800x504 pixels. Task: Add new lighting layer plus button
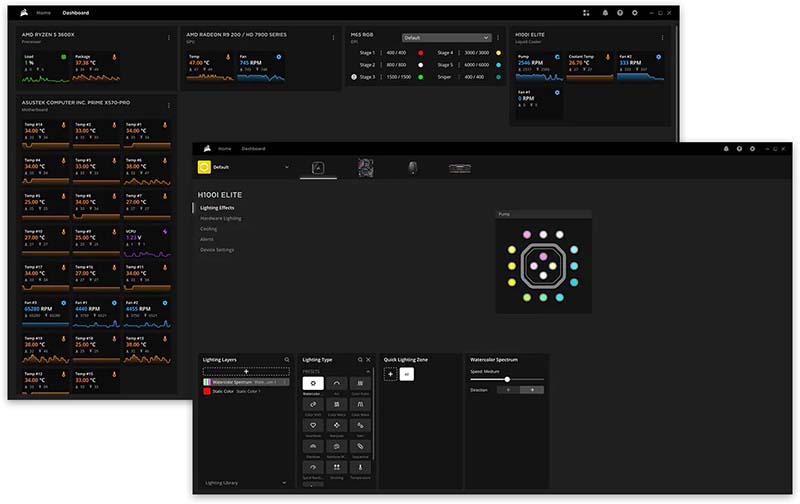(x=246, y=371)
